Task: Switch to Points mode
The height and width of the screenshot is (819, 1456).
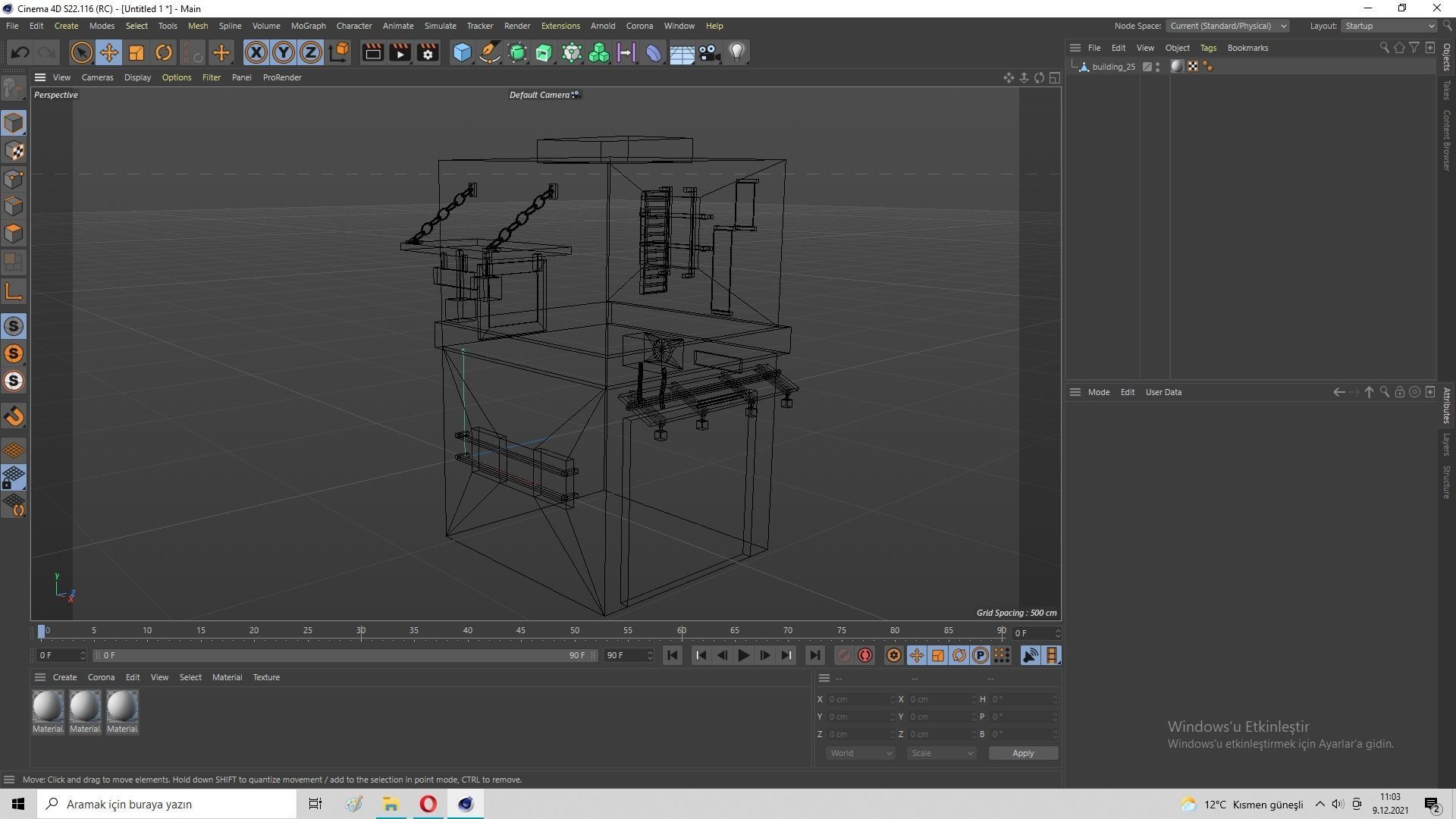Action: pyautogui.click(x=14, y=179)
